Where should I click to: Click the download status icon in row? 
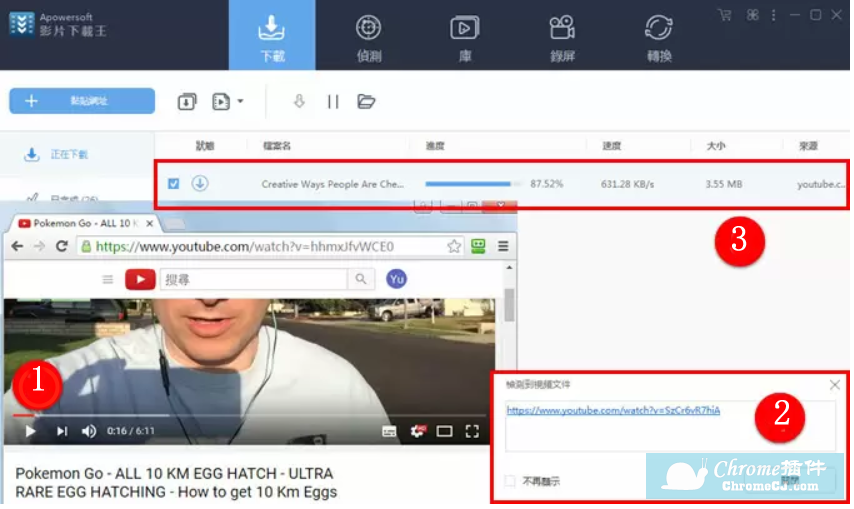[200, 183]
